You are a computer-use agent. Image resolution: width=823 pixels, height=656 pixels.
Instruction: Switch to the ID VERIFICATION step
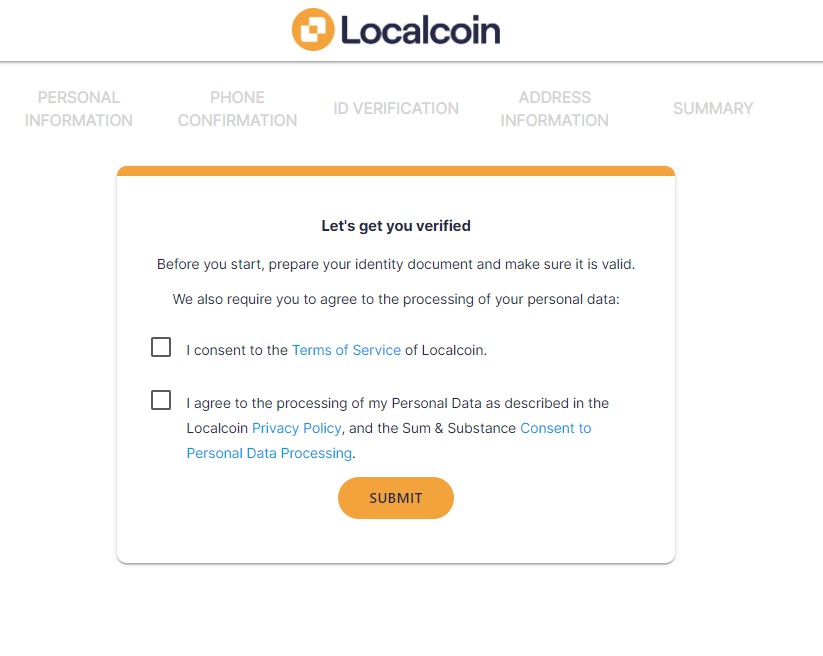tap(396, 108)
